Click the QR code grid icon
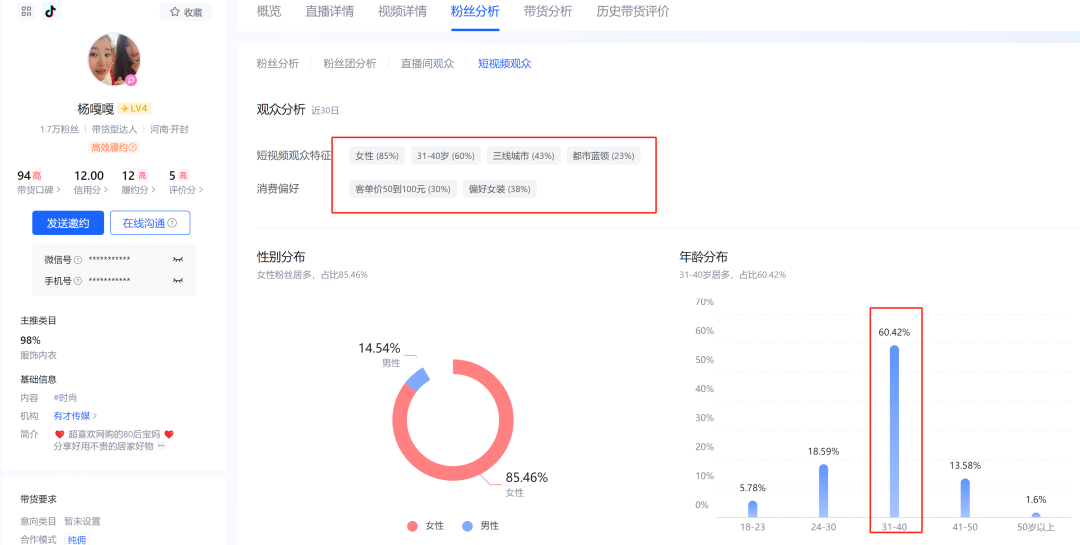Viewport: 1080px width, 545px height. tap(26, 12)
